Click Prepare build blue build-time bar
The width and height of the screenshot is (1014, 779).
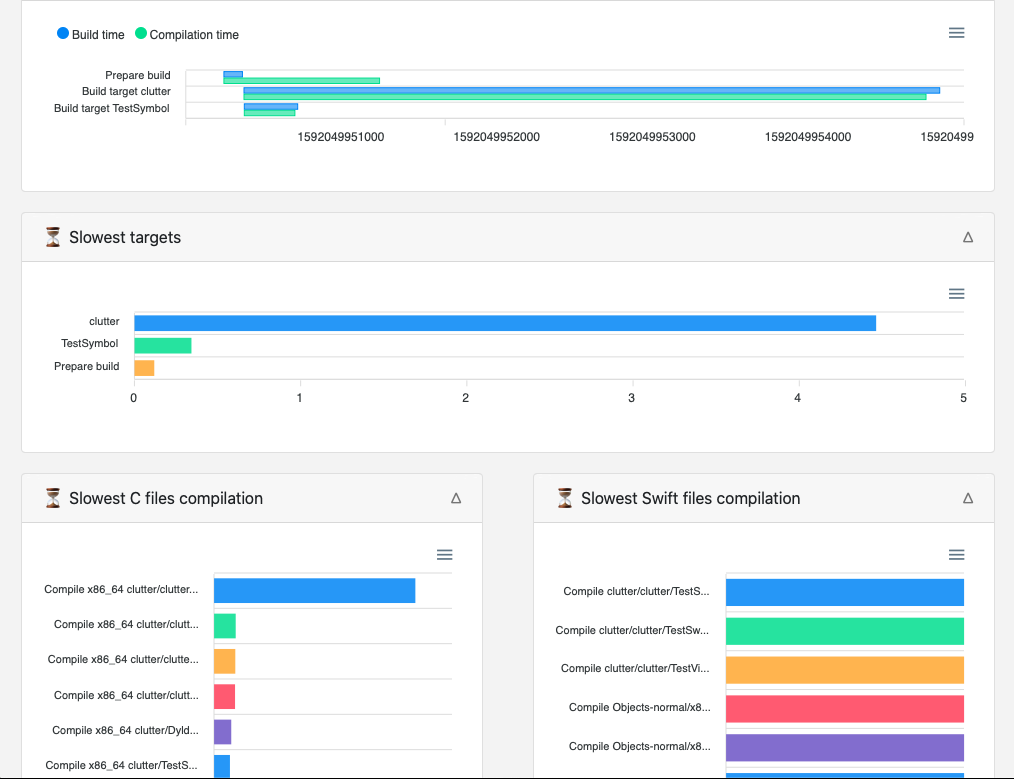(233, 74)
